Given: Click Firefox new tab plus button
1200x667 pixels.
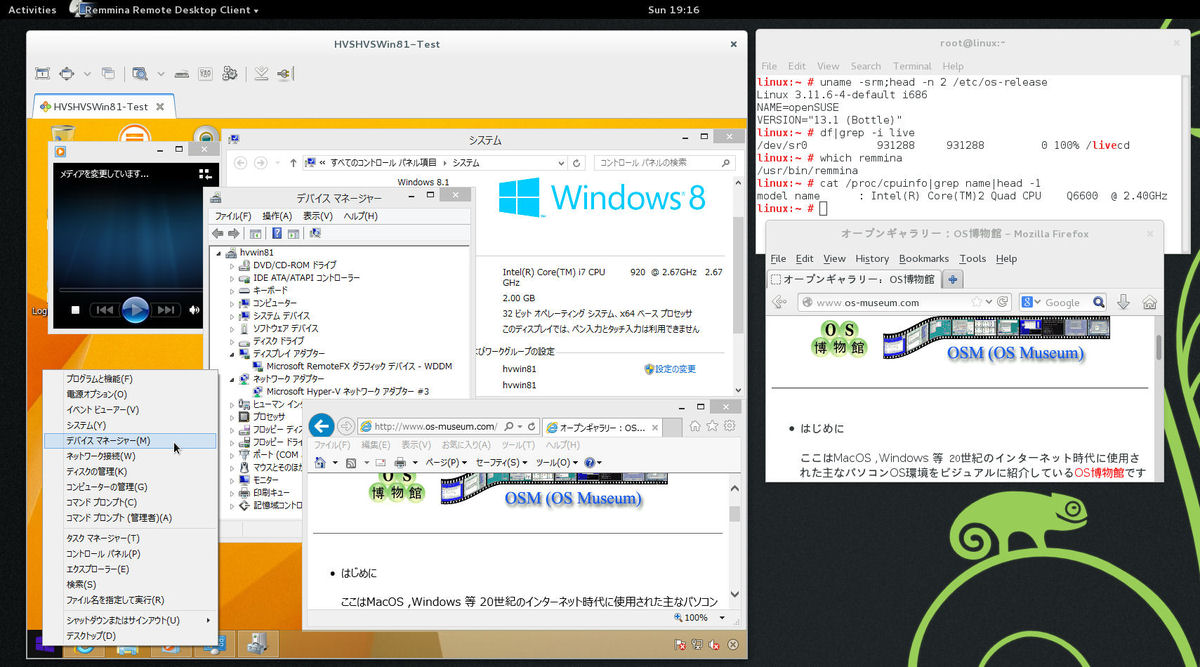Looking at the screenshot, I should [x=953, y=279].
